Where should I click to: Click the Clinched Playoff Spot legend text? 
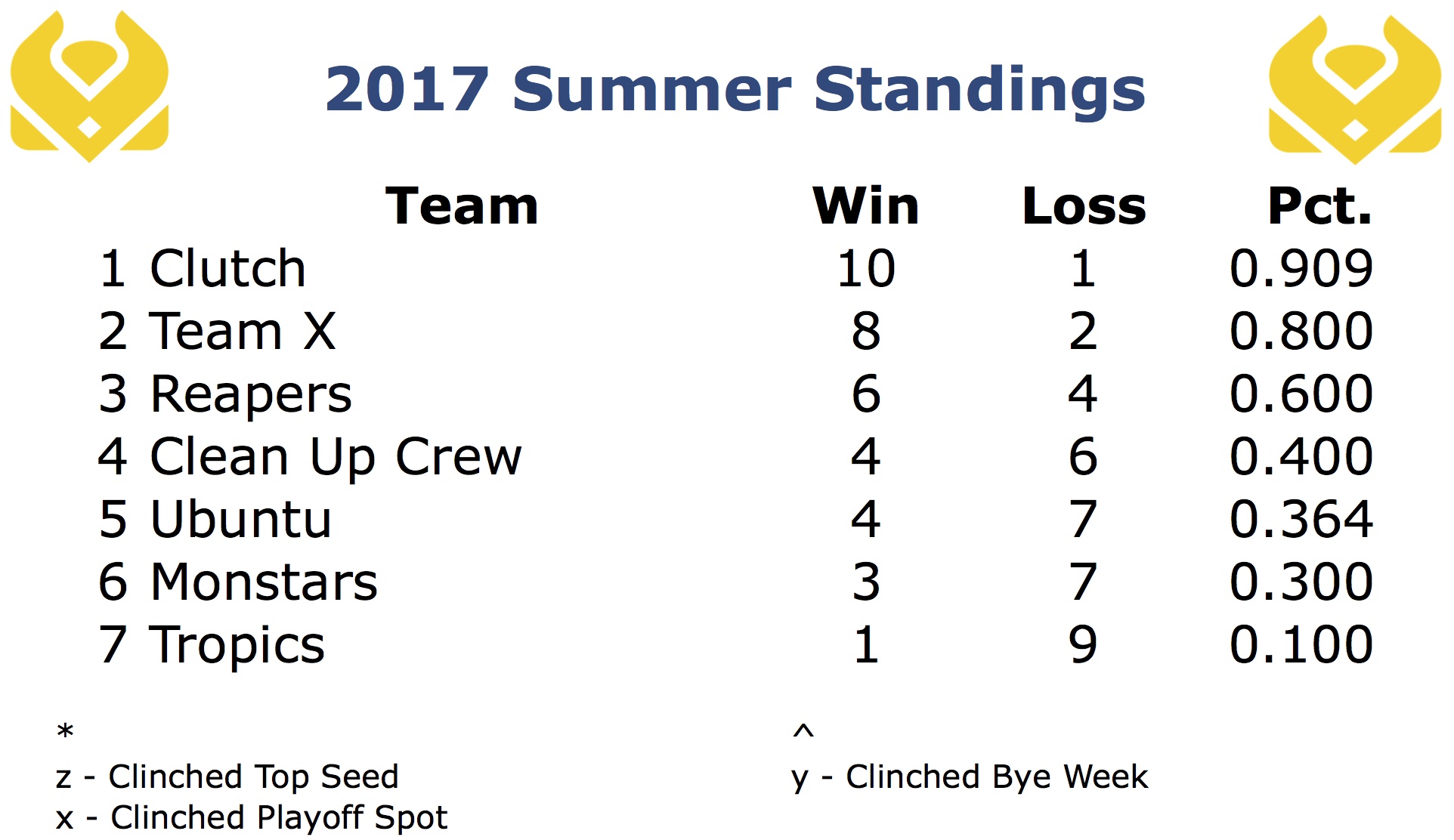279,817
